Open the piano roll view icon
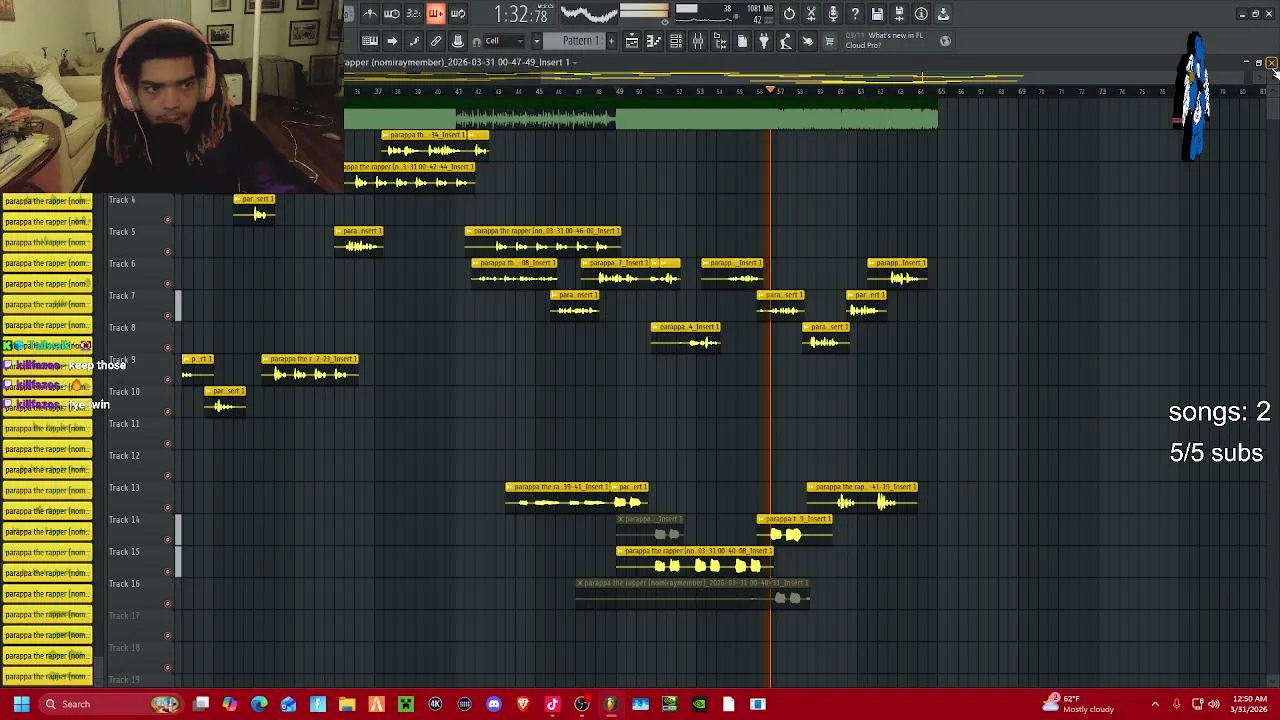1280x720 pixels. [654, 41]
